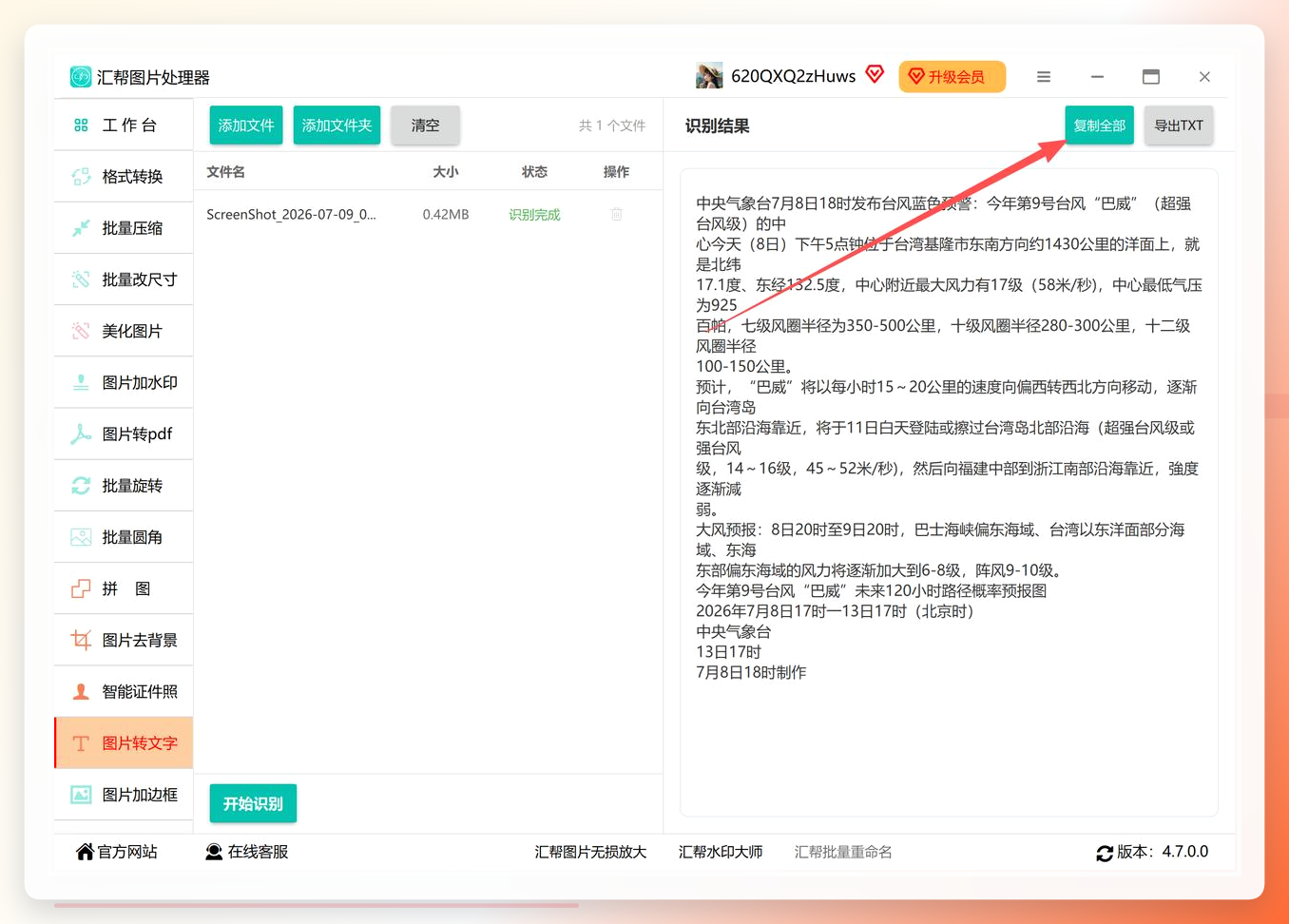Select 批量改尺寸 in the sidebar
Screen dimensions: 1289x924
[140, 279]
